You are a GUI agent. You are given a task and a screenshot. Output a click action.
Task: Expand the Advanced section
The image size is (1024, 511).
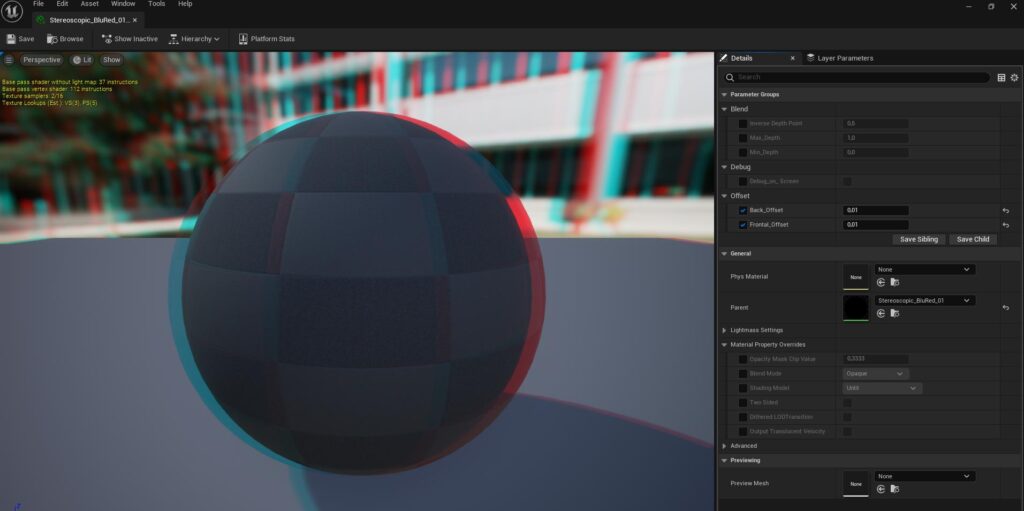click(724, 446)
